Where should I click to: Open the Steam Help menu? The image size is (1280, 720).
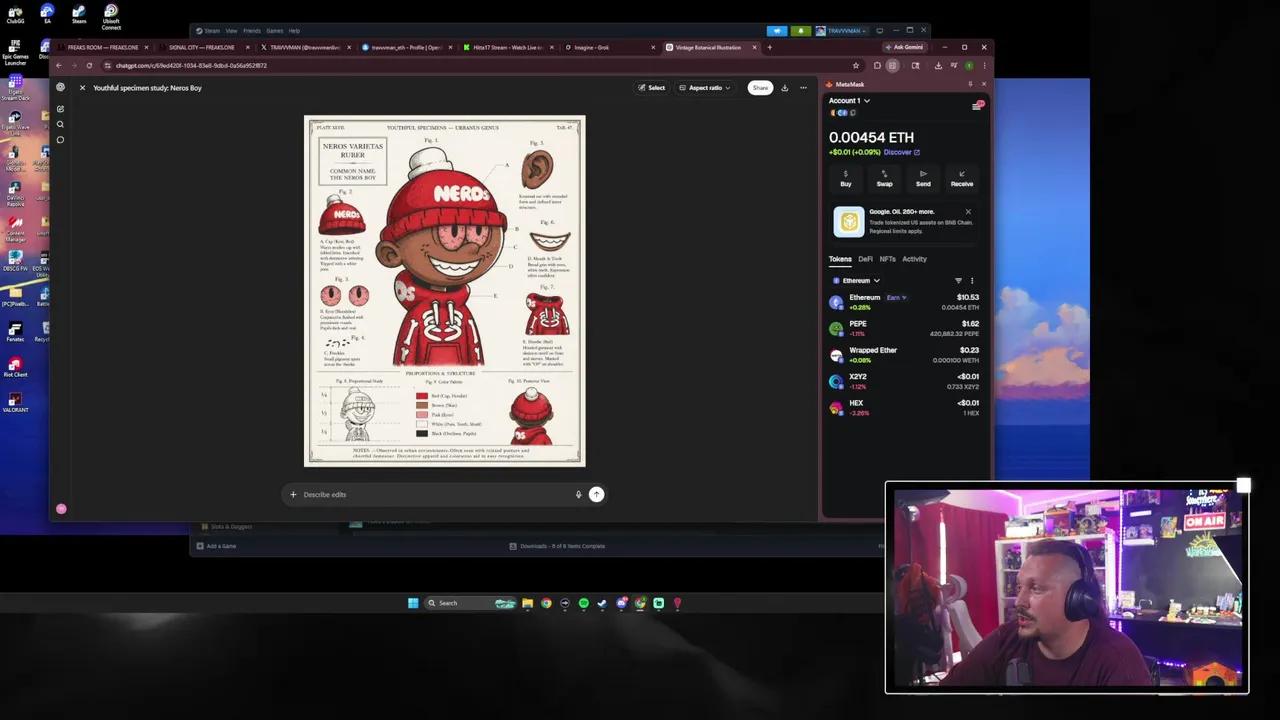point(294,31)
